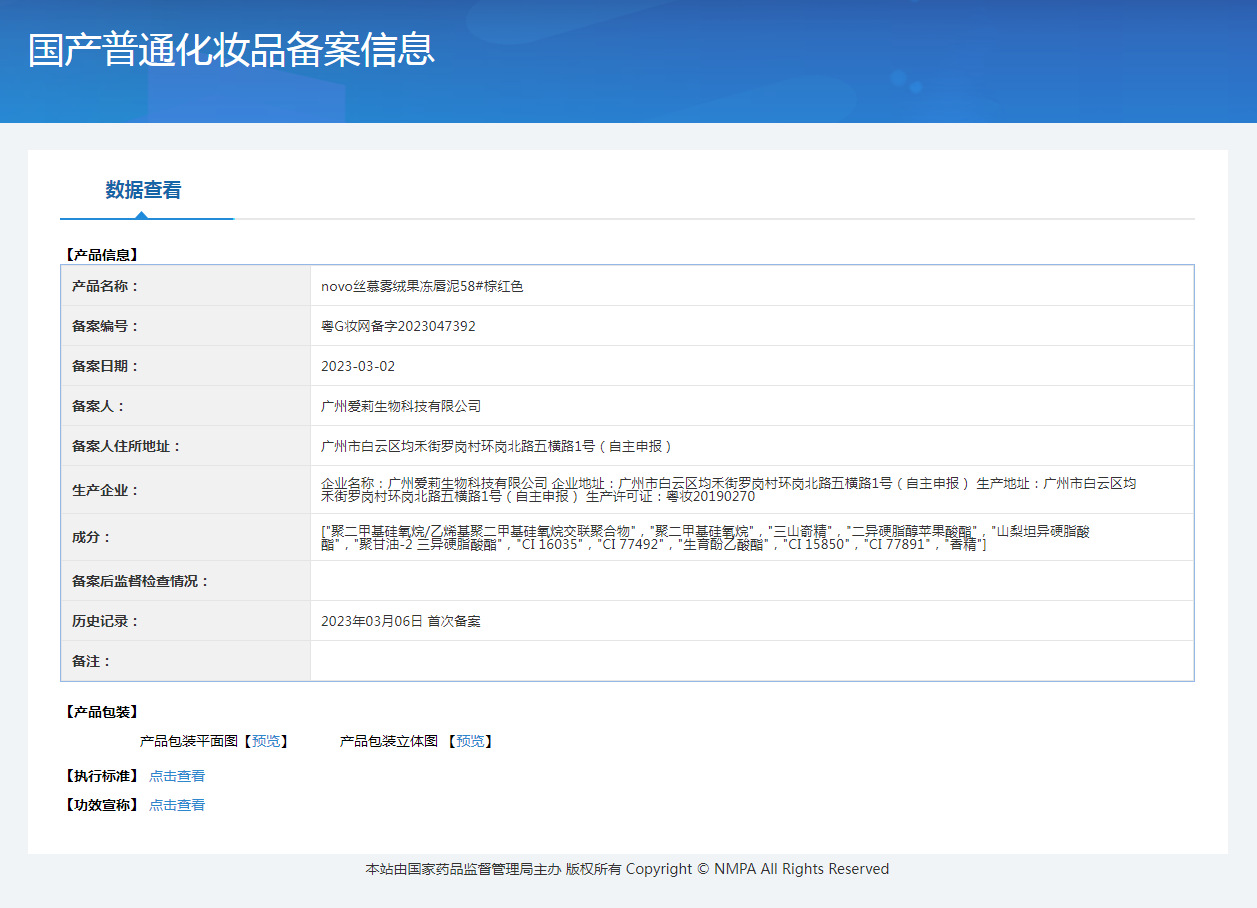Screen dimensions: 1257x908
Task: Click the 备案后监督检查情况： label cell
Action: [186, 581]
